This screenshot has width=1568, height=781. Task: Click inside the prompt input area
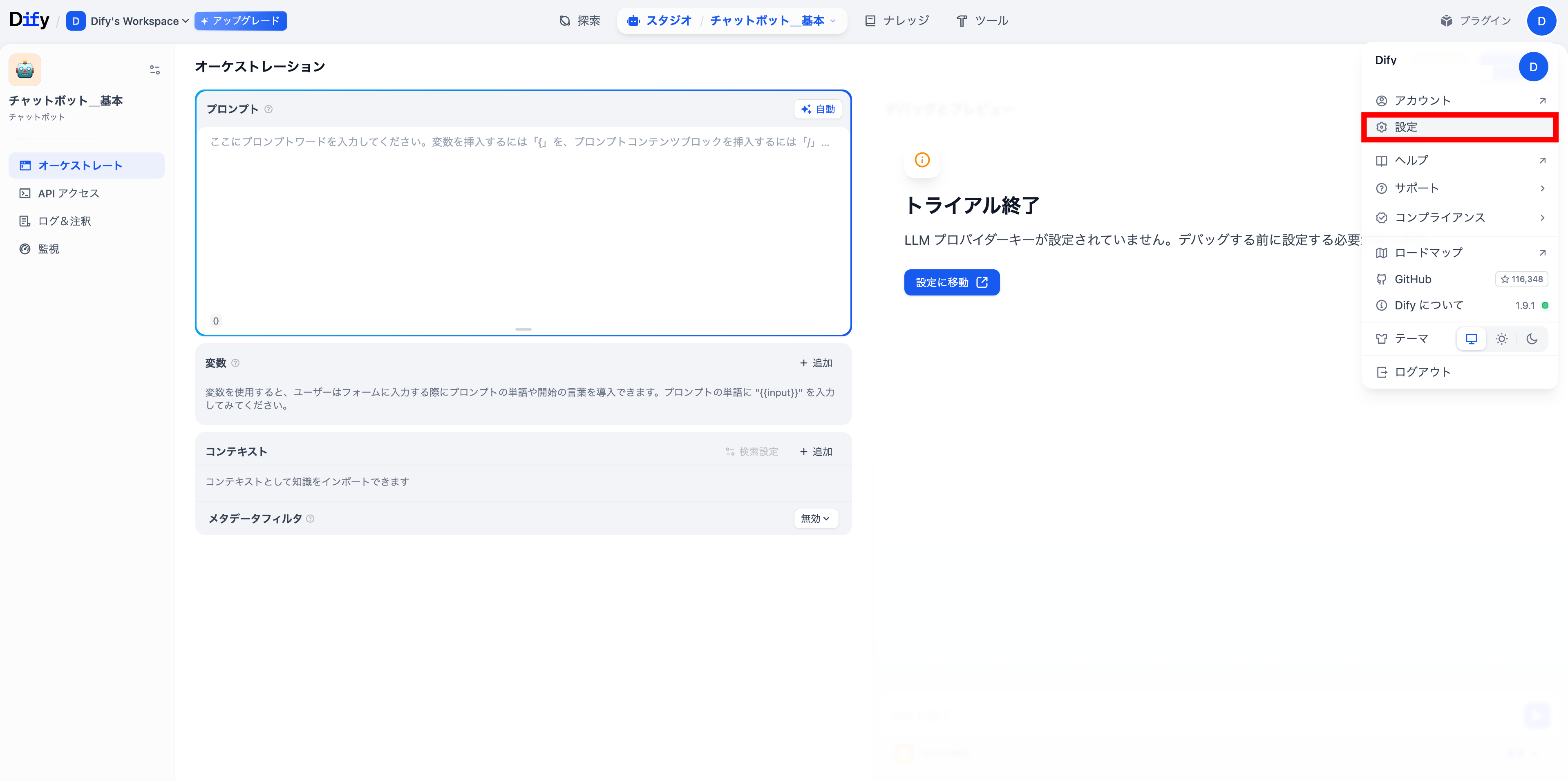pos(523,213)
